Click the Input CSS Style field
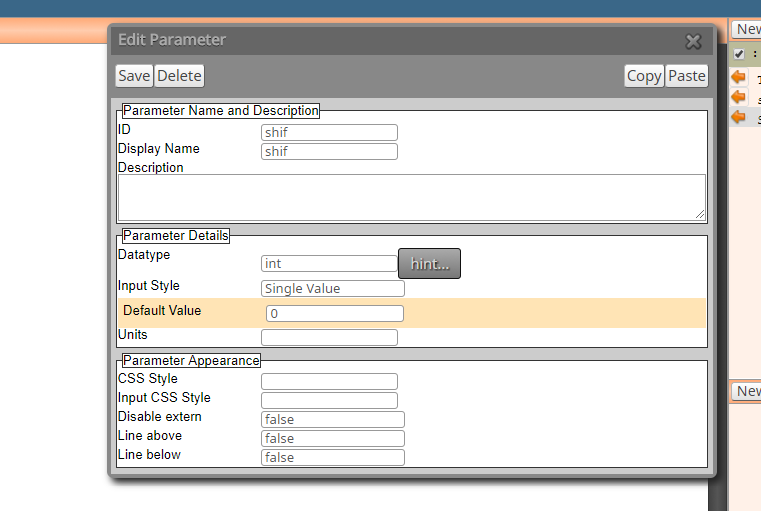The image size is (761, 511). tap(330, 400)
